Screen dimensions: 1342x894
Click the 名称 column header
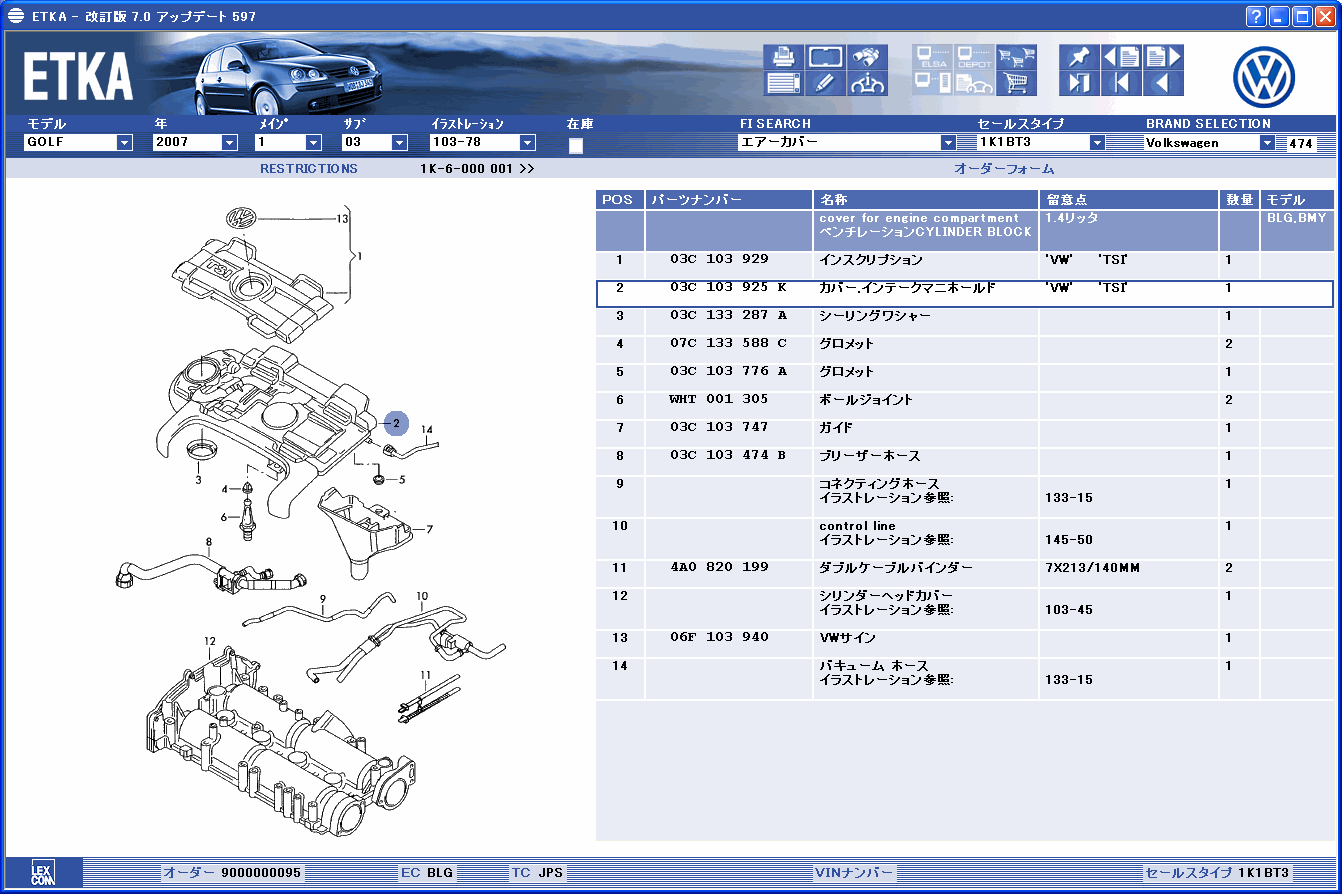coord(926,199)
